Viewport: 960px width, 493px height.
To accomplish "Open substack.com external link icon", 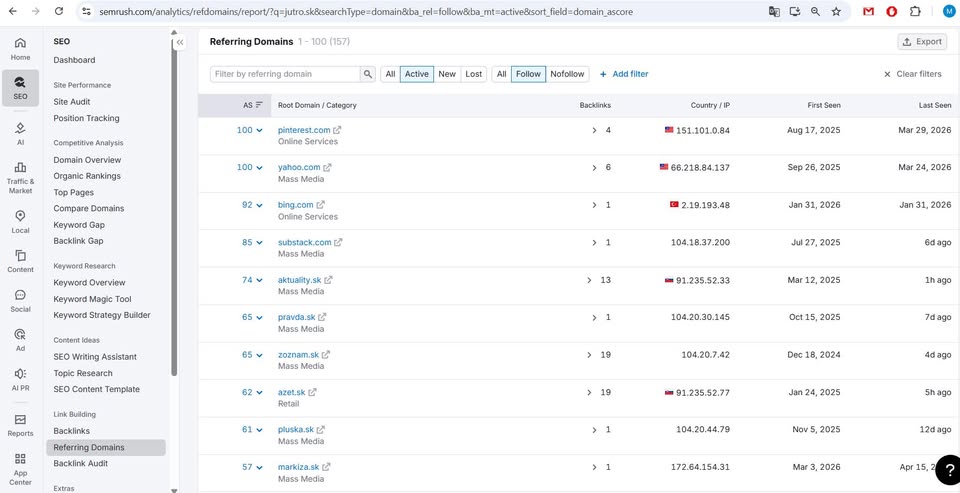I will click(x=338, y=243).
